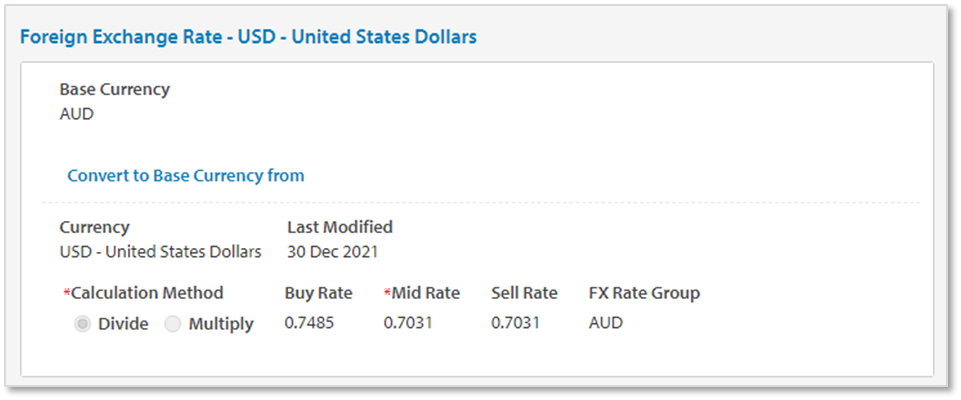Click the Last Modified label
This screenshot has height=400, width=961.
[x=339, y=227]
